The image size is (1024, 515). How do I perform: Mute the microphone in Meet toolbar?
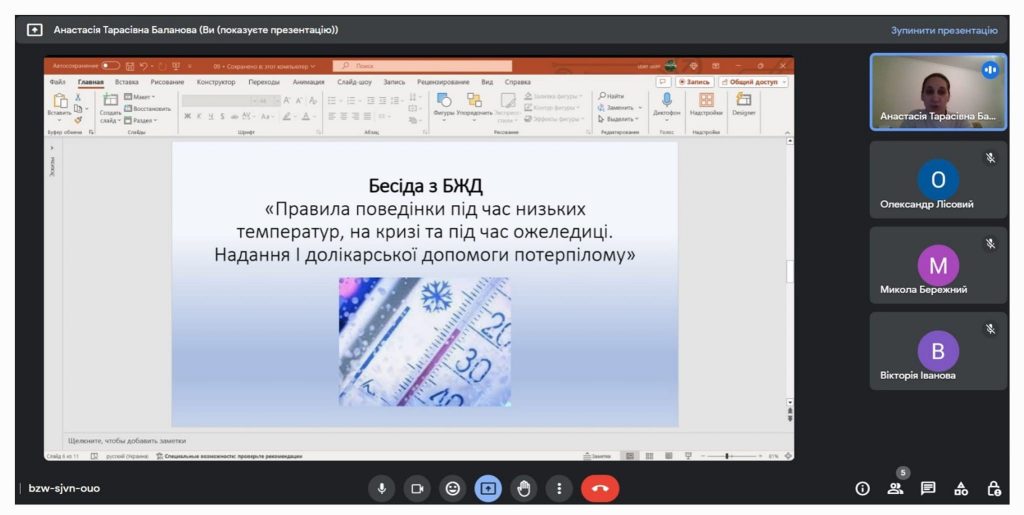click(380, 488)
